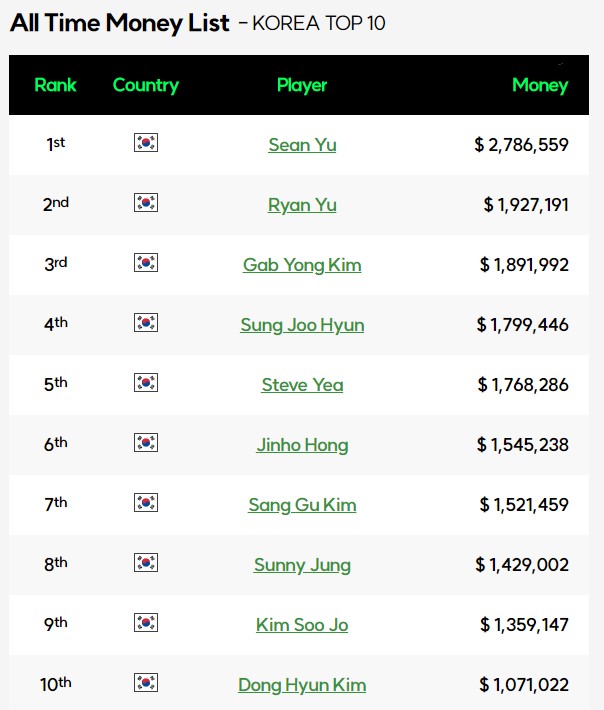Click the flag icon next to Ryan Yu

coord(146,203)
